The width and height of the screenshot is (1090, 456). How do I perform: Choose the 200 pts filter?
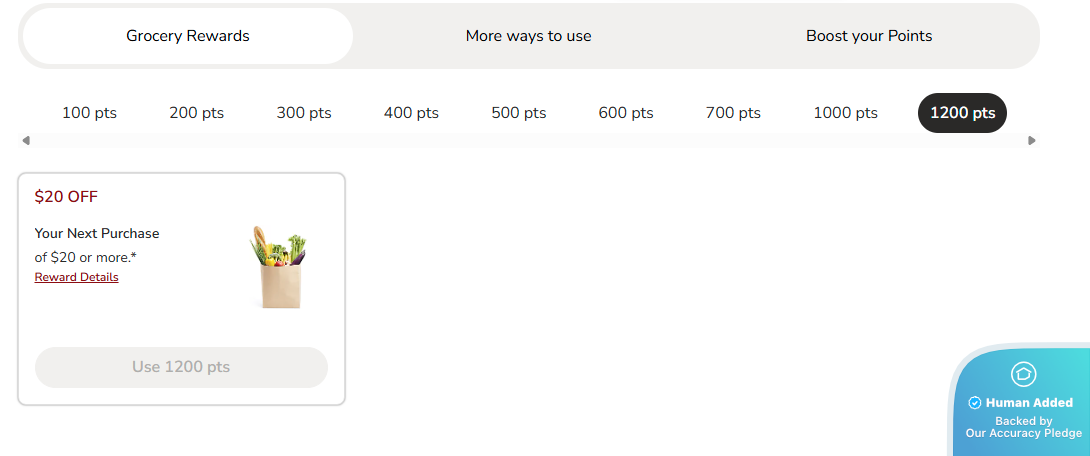197,113
